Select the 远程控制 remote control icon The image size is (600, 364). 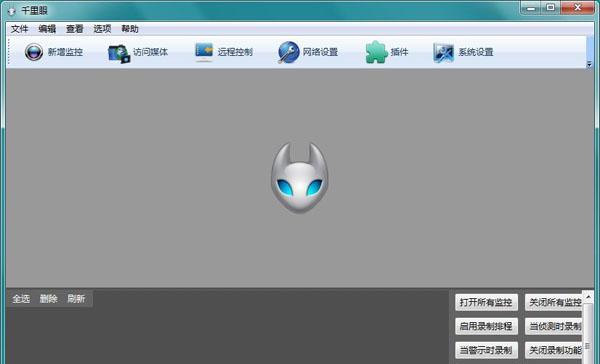click(x=204, y=52)
